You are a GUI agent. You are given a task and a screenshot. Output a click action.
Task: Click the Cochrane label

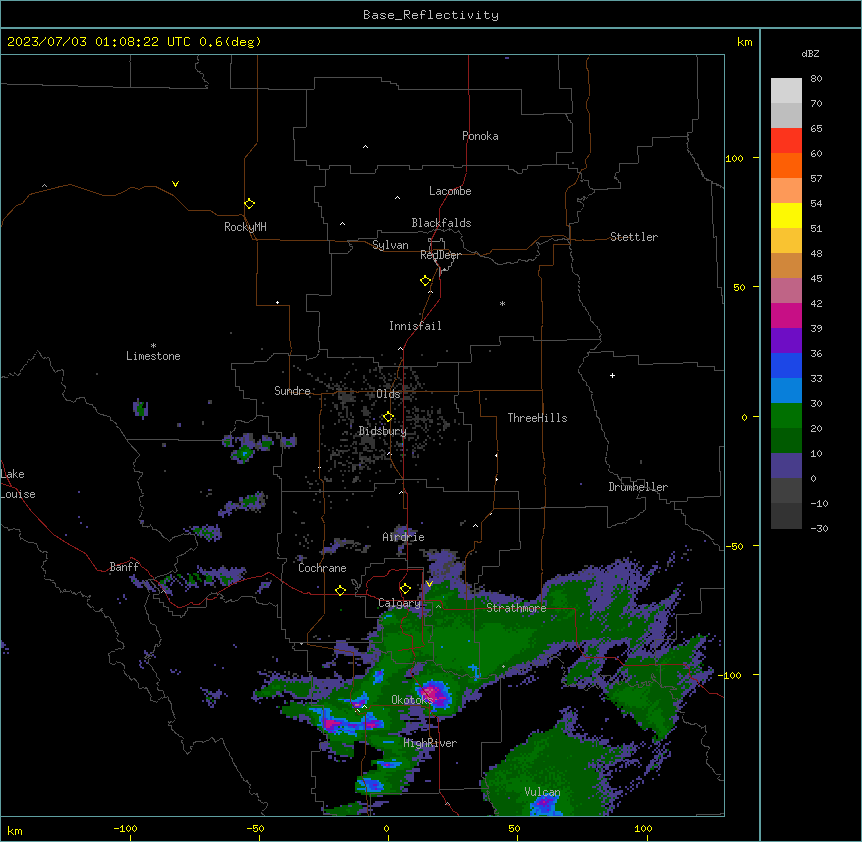click(x=322, y=568)
